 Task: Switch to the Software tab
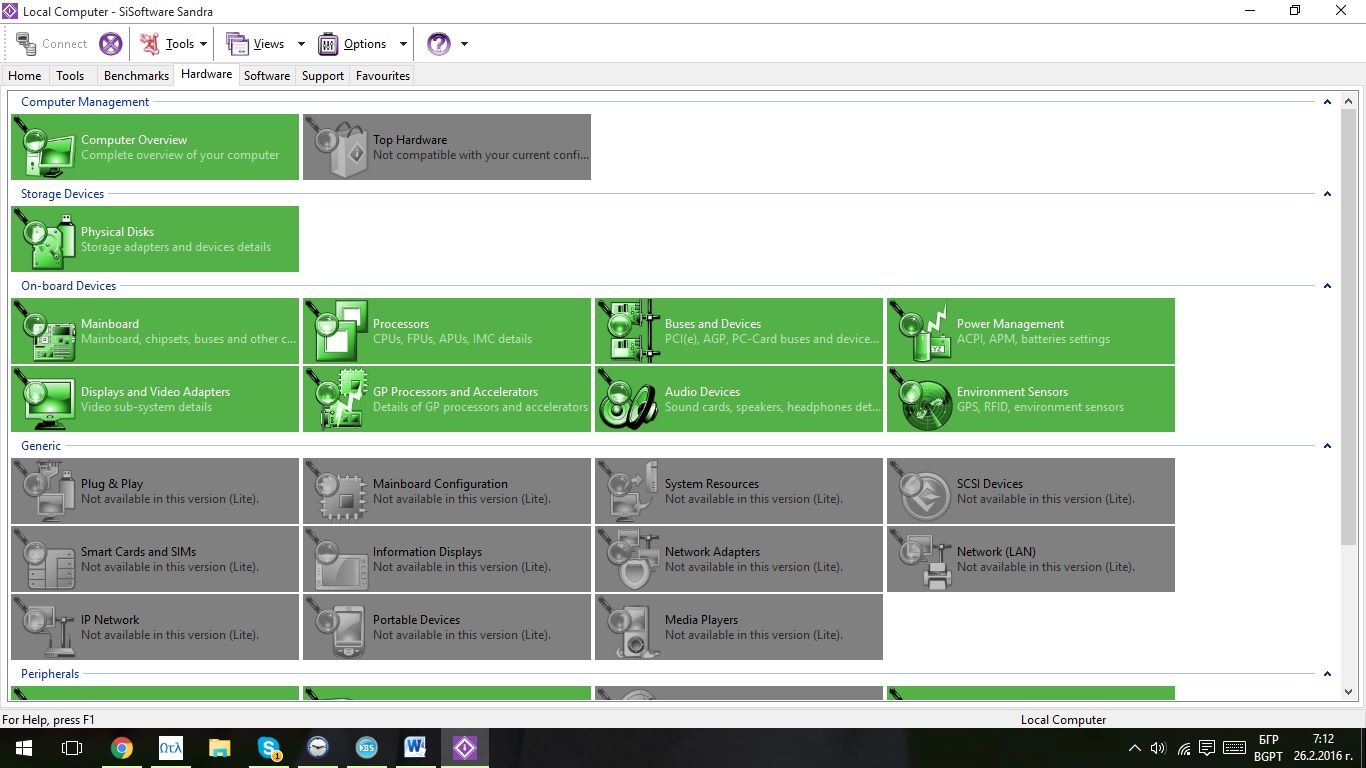[x=267, y=76]
